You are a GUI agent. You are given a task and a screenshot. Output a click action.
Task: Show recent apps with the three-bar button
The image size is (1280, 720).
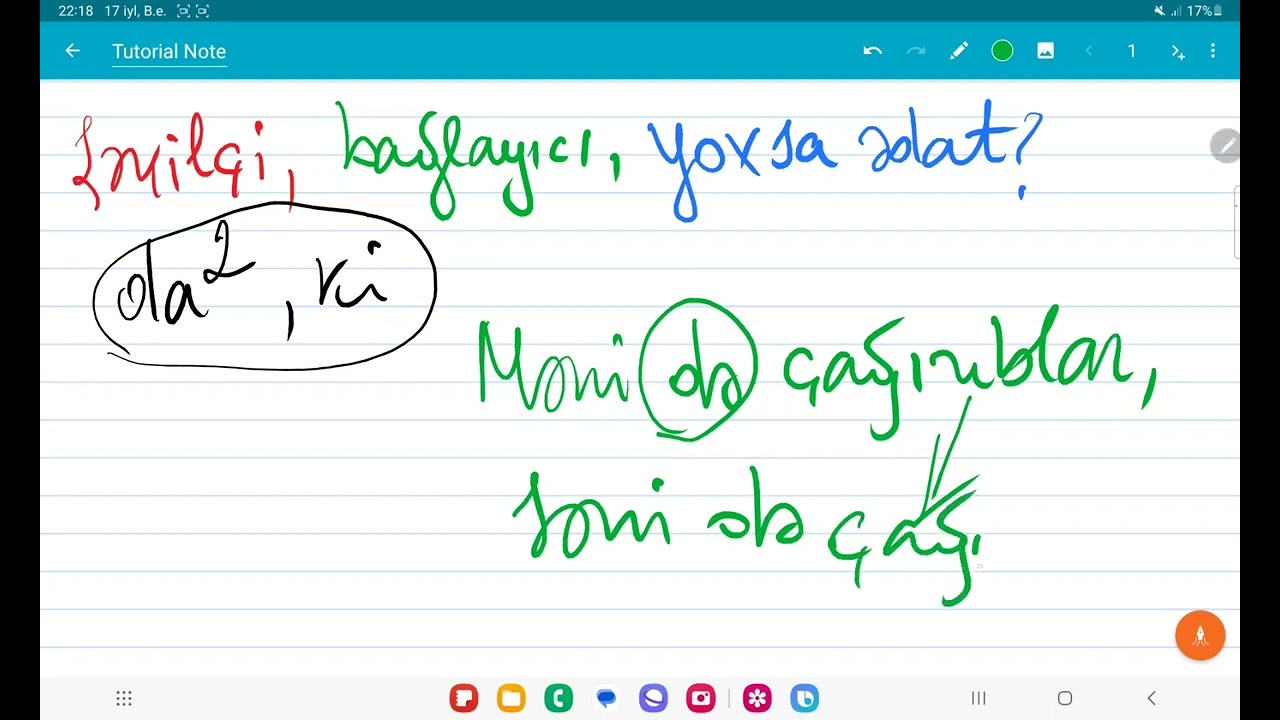[x=979, y=698]
